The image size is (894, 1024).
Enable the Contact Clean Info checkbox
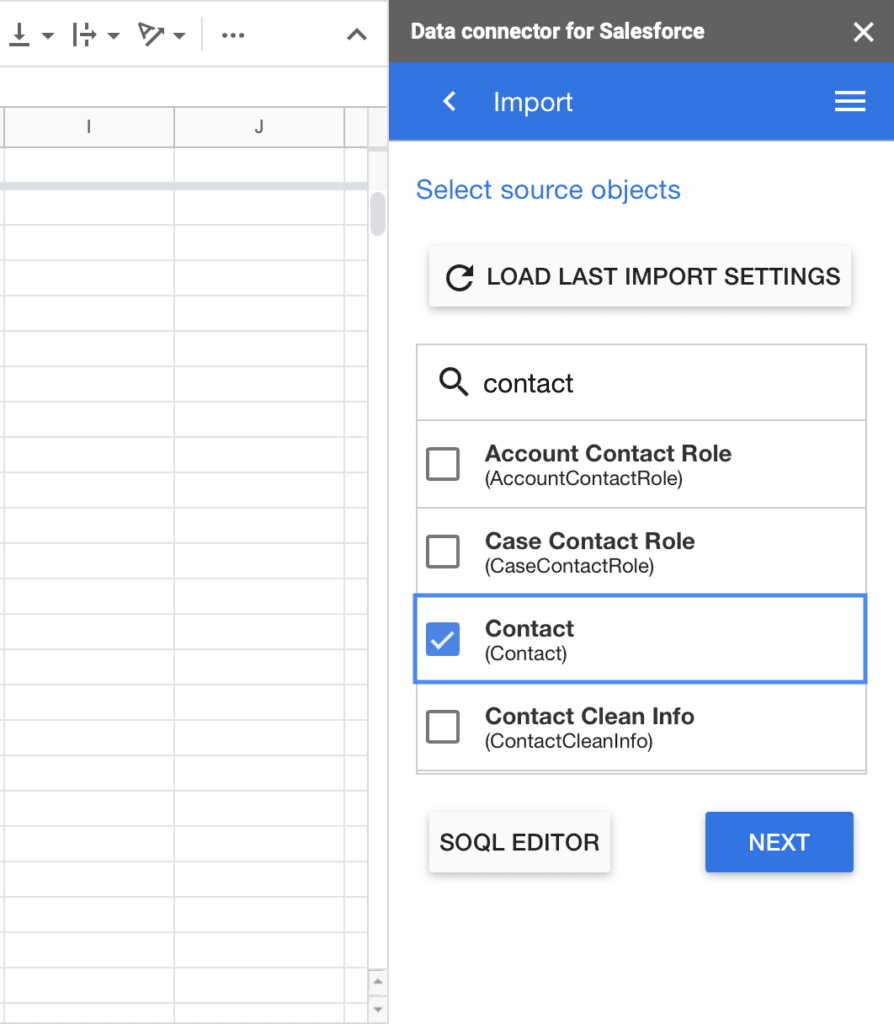pos(443,727)
